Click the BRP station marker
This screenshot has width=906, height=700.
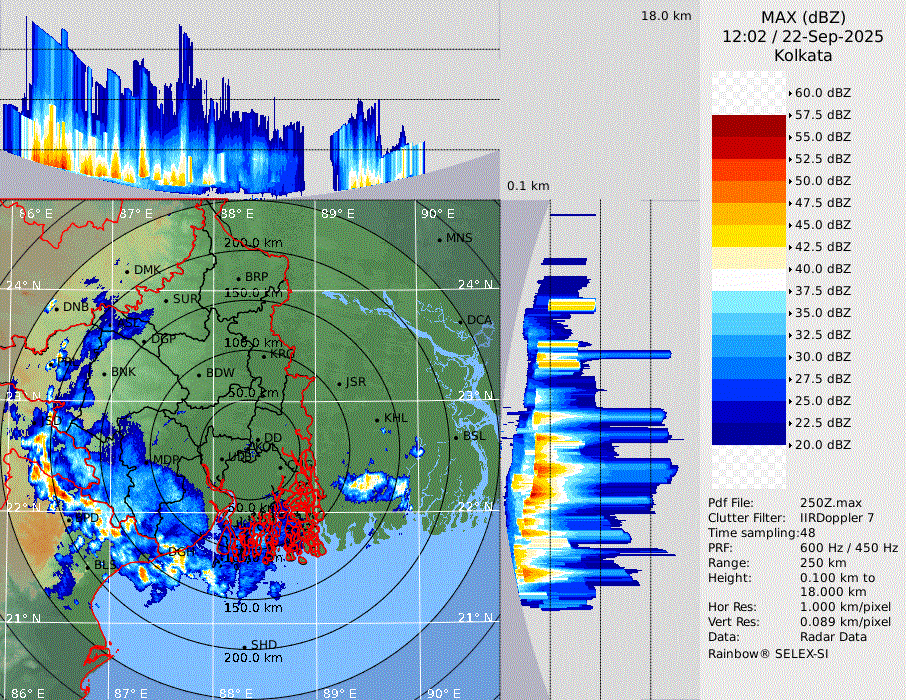coord(239,279)
